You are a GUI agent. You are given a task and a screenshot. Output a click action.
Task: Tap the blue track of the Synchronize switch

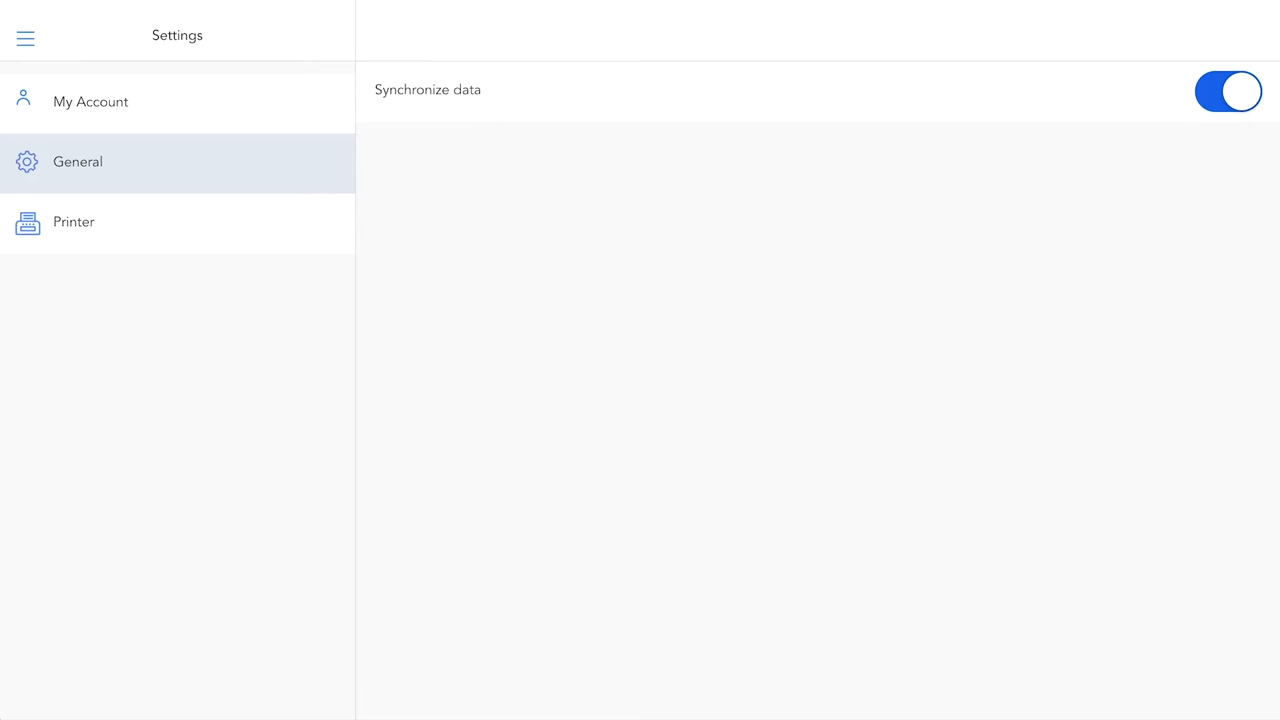click(1210, 91)
